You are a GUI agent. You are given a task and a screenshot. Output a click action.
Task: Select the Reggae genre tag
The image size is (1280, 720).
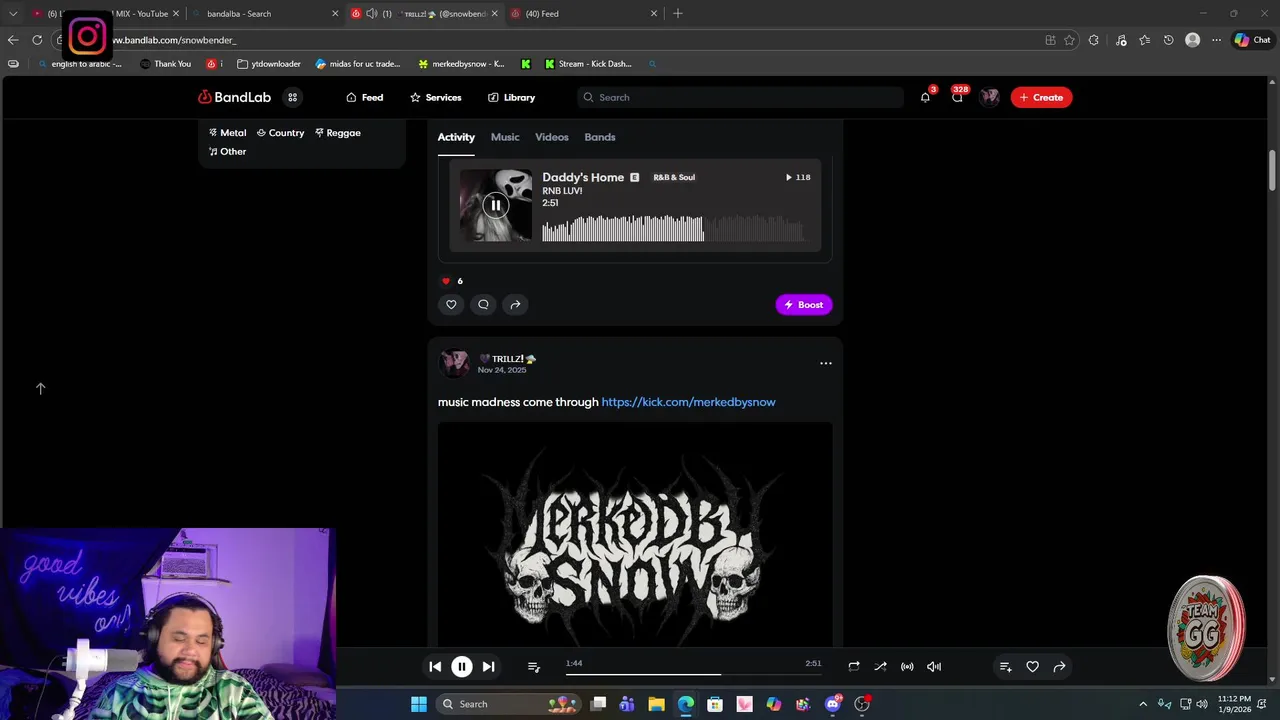(x=337, y=132)
